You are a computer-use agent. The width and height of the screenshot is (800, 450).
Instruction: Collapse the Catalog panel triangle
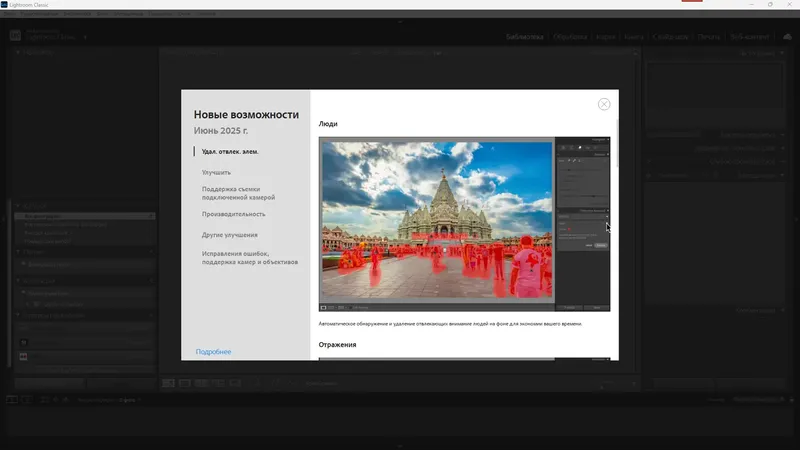(x=18, y=206)
